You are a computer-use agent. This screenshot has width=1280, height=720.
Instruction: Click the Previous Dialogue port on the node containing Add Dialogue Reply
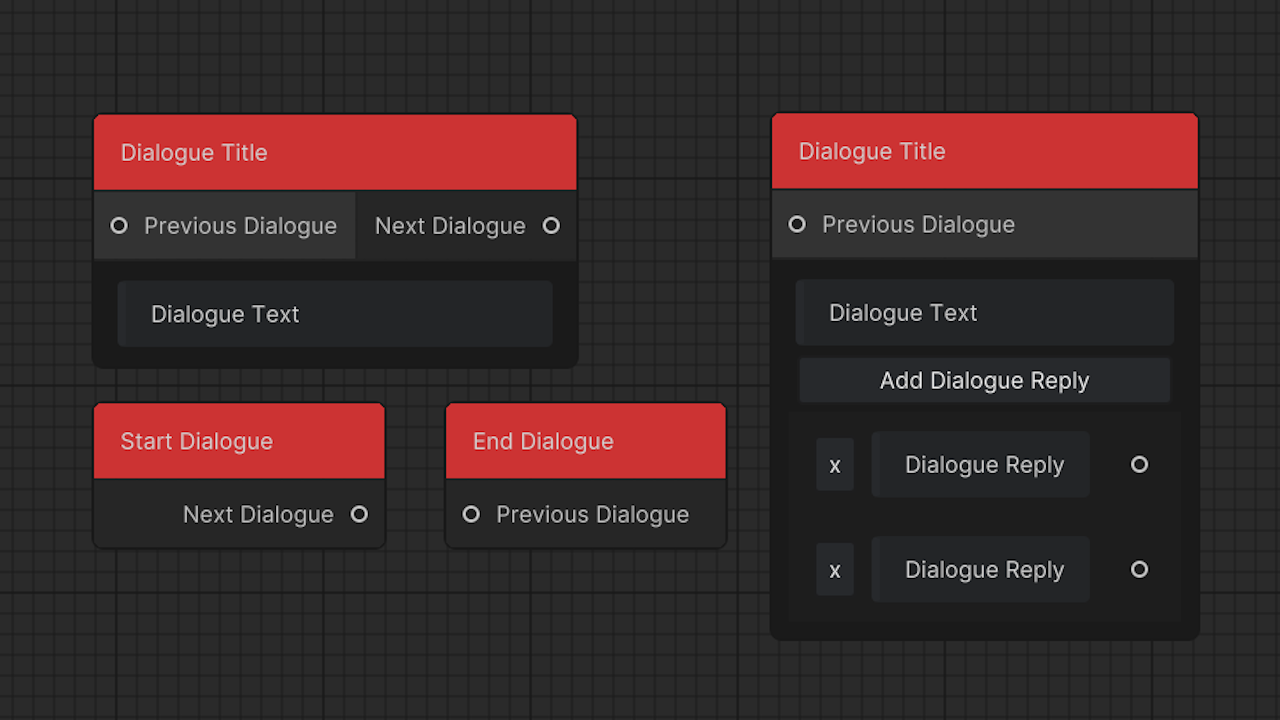(x=797, y=224)
